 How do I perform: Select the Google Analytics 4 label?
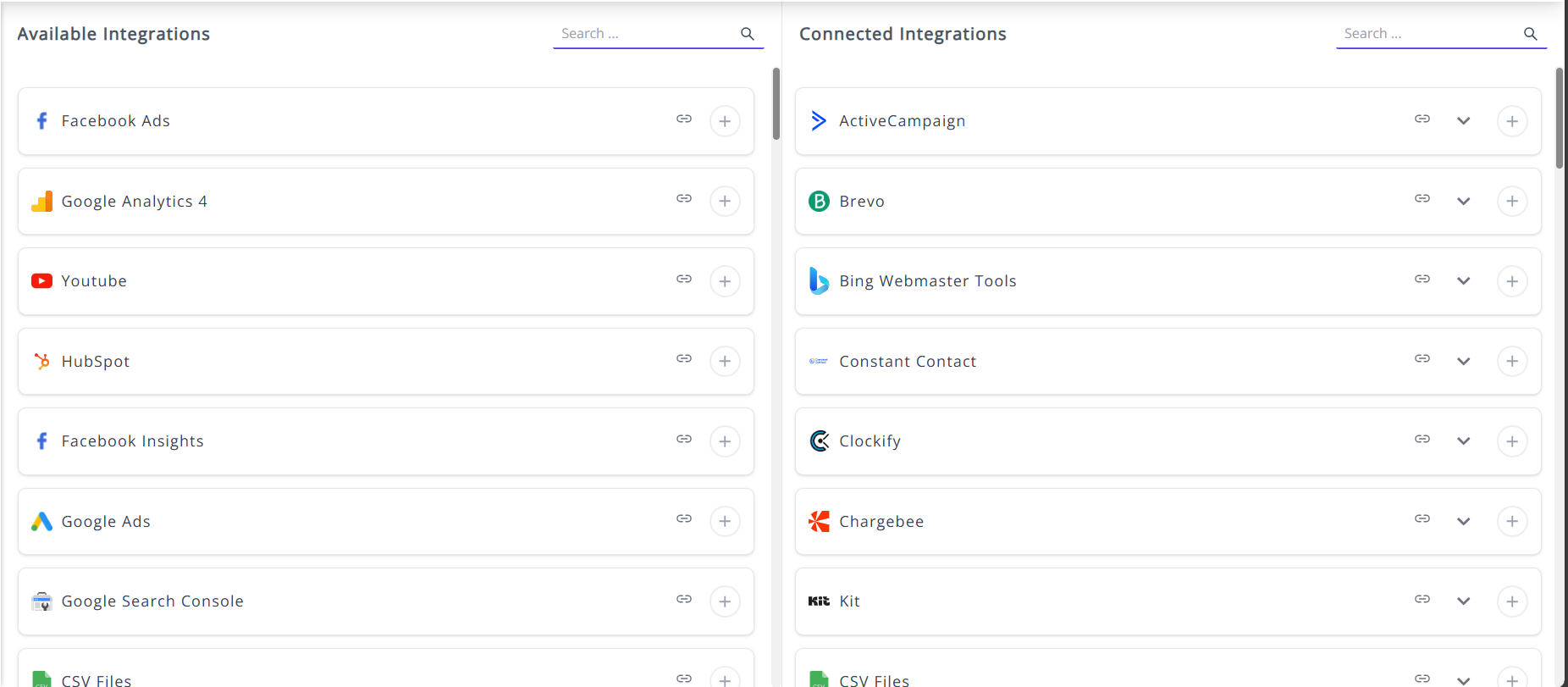135,202
